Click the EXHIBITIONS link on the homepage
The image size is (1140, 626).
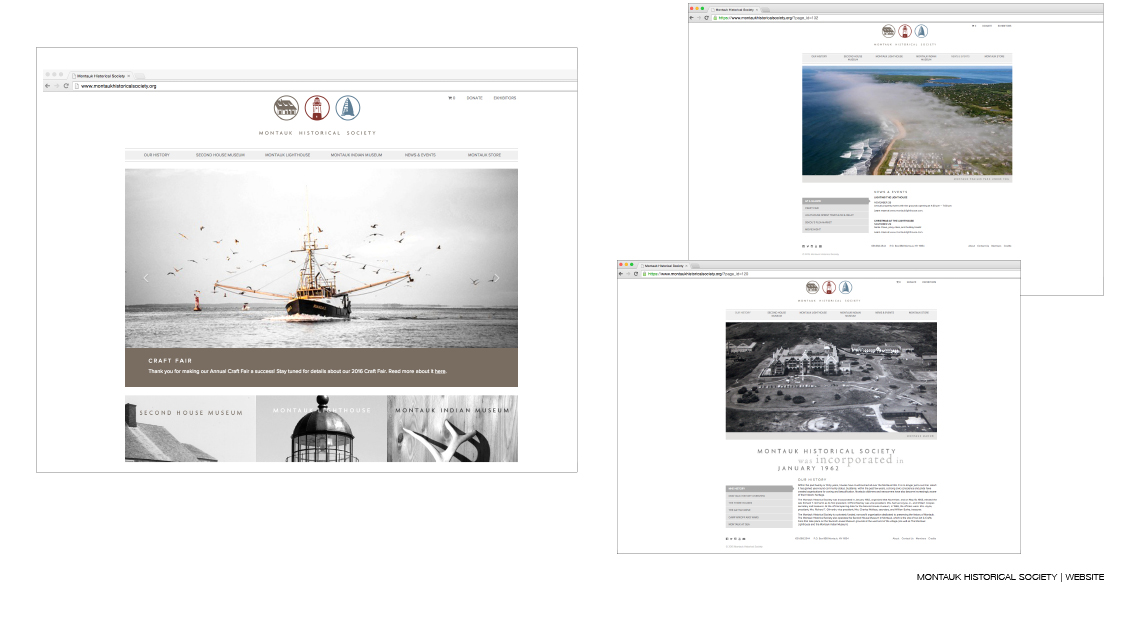[505, 98]
